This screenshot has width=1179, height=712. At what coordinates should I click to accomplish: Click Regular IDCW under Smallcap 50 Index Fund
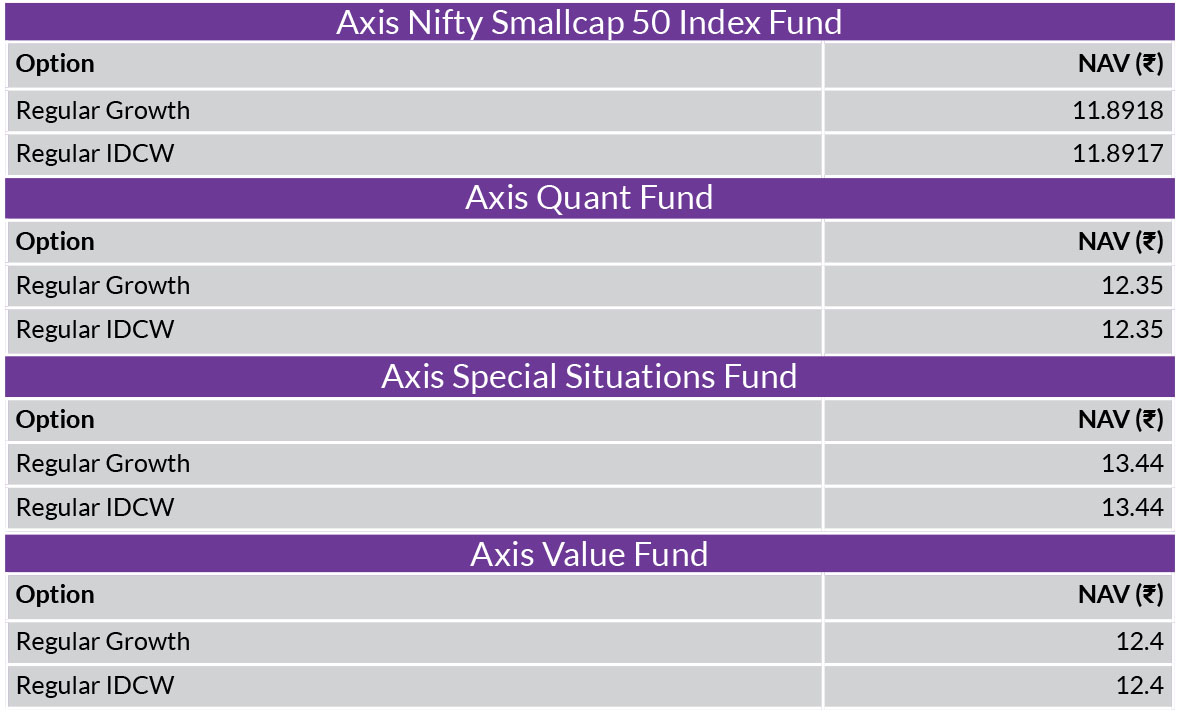(95, 153)
